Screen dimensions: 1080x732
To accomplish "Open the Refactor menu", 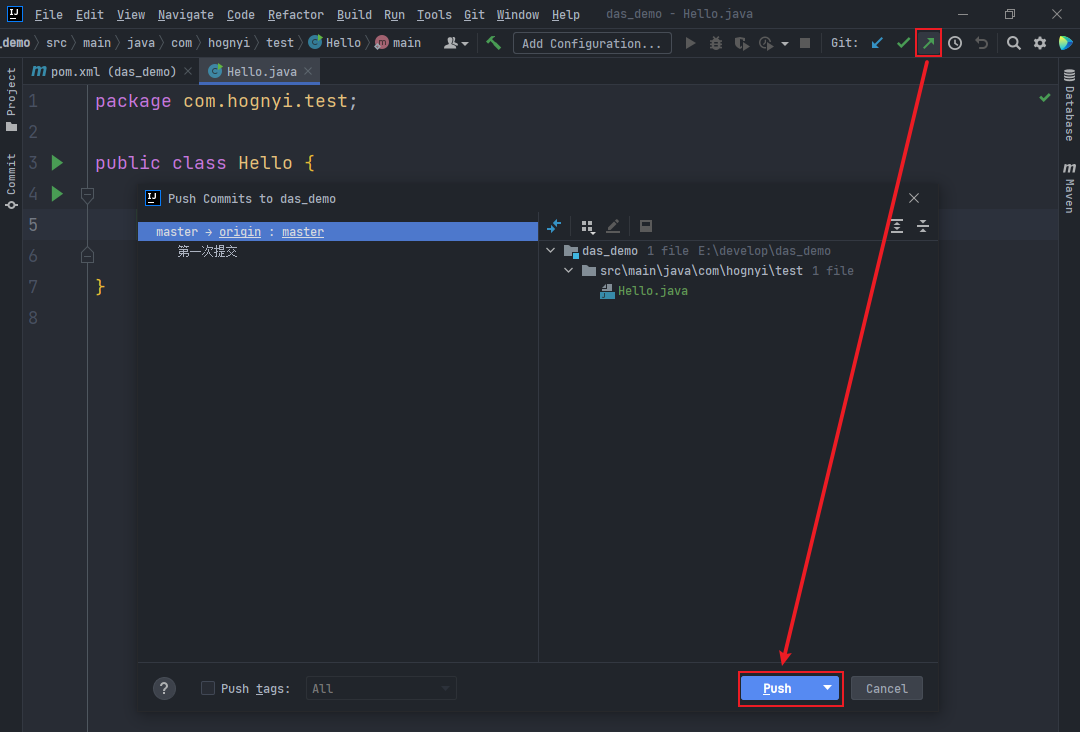I will coord(295,15).
